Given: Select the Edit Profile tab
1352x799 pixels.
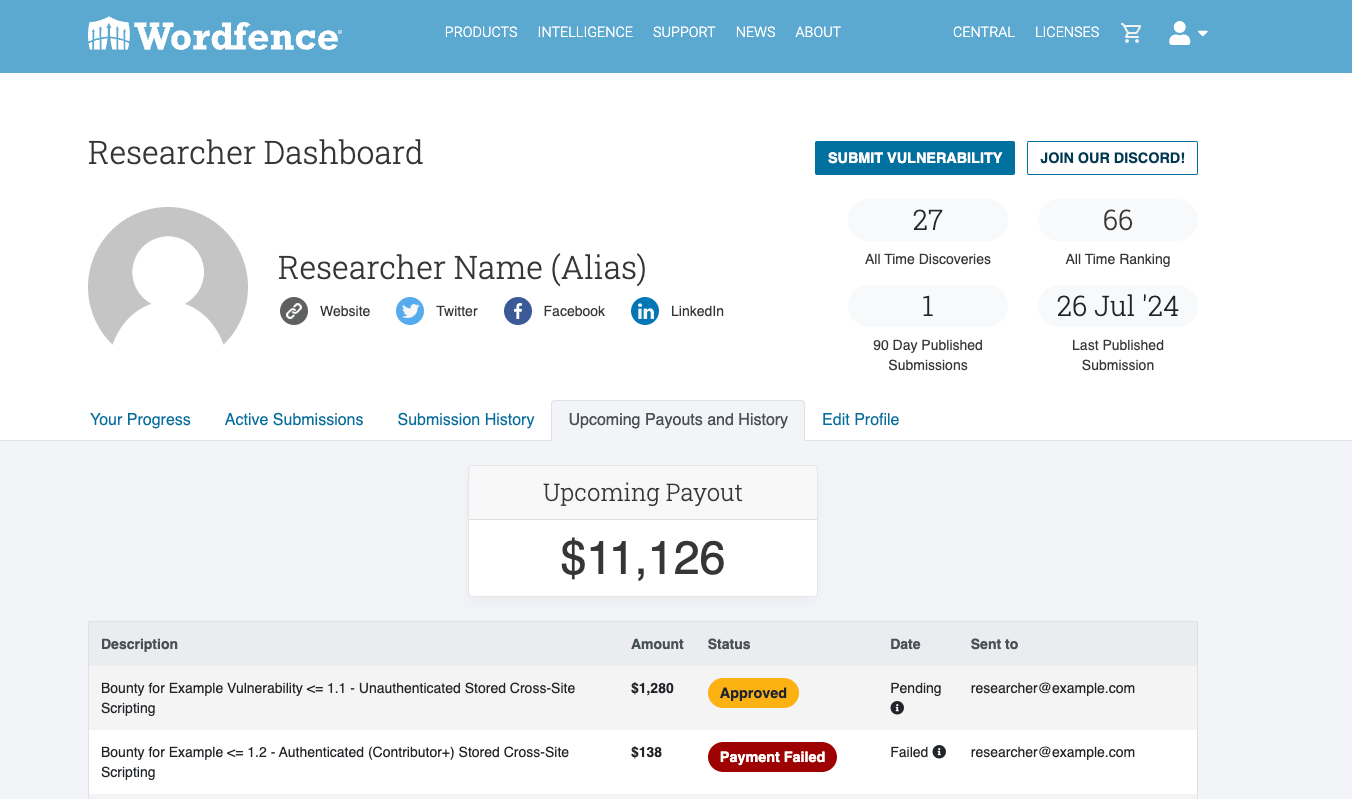Looking at the screenshot, I should 860,420.
